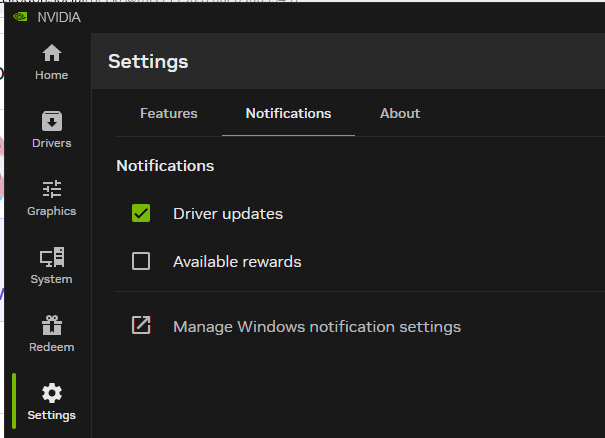Enable the Available rewards checkbox
The height and width of the screenshot is (438, 605).
click(x=141, y=261)
